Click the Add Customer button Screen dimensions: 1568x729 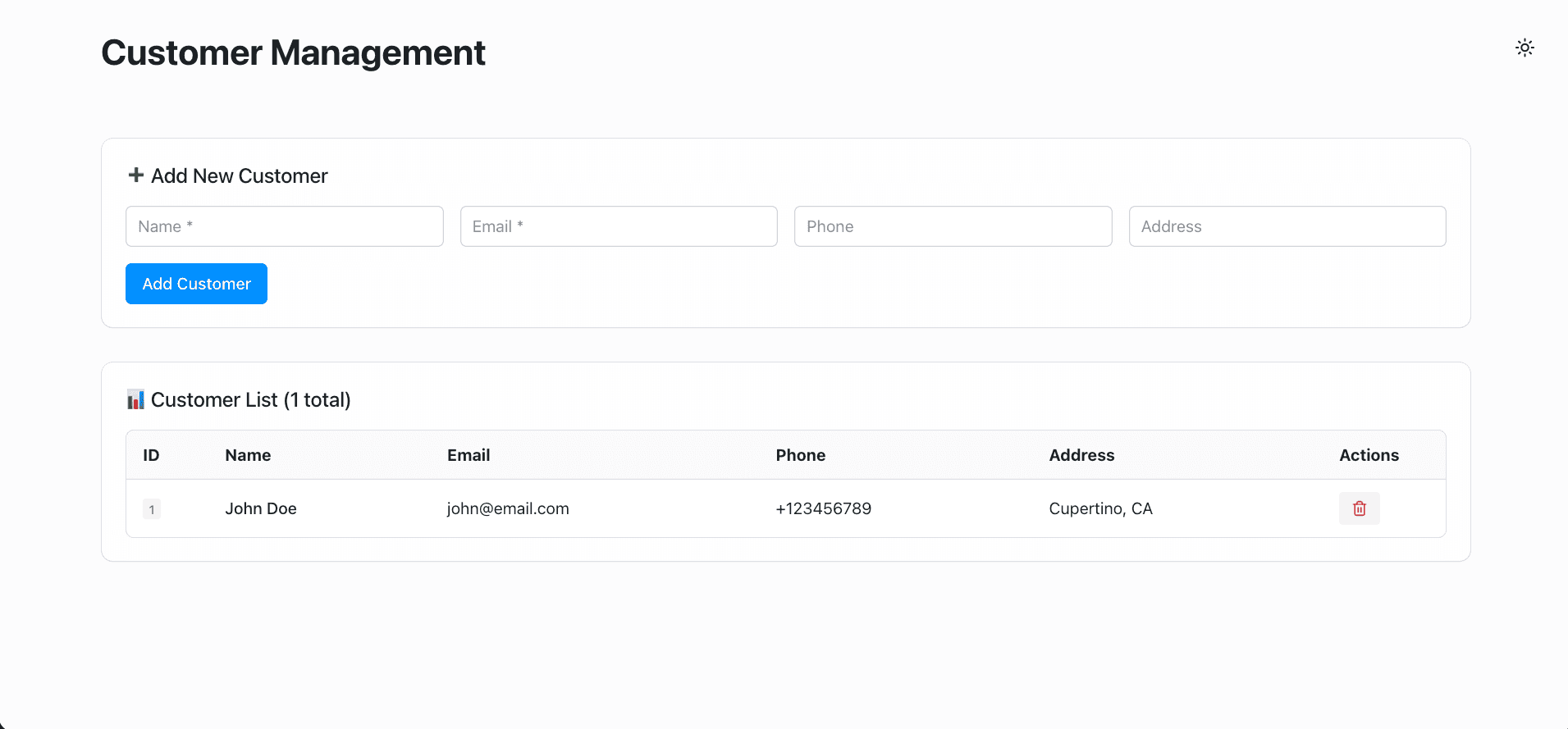(x=196, y=284)
